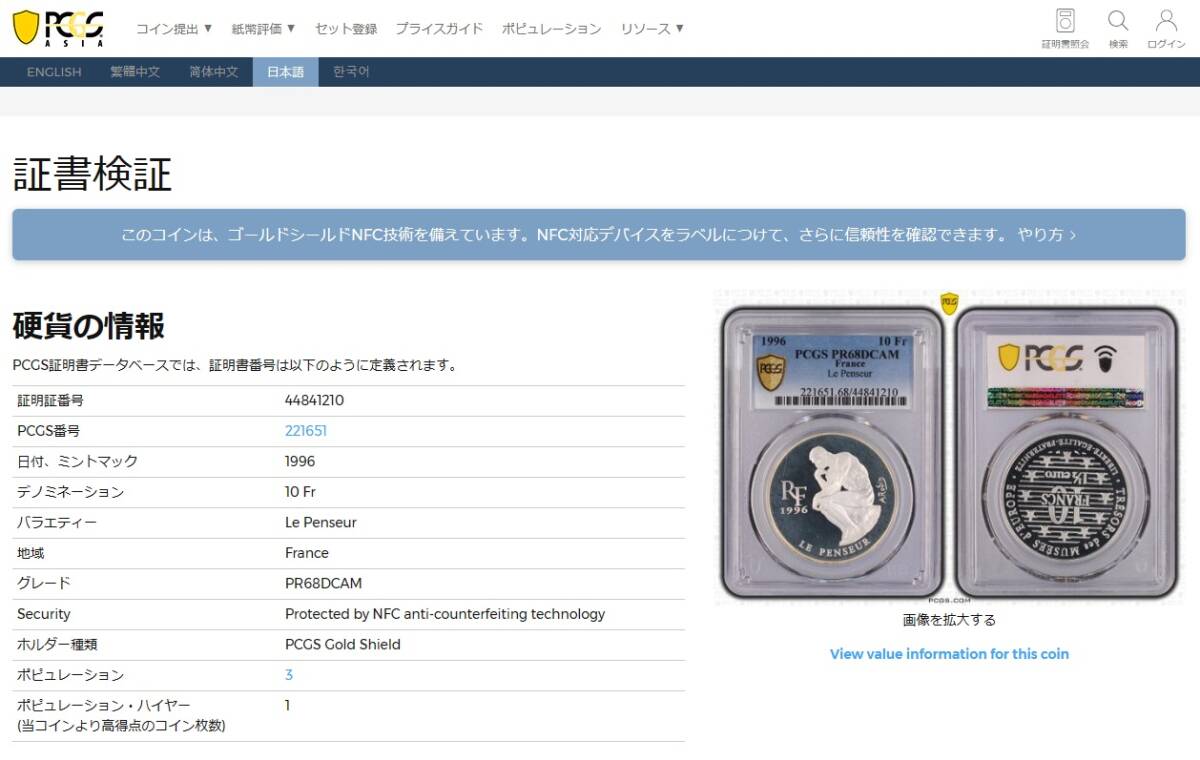Viewport: 1200px width, 760px height.
Task: Select the denomination value 10 Fr
Action: coord(301,492)
